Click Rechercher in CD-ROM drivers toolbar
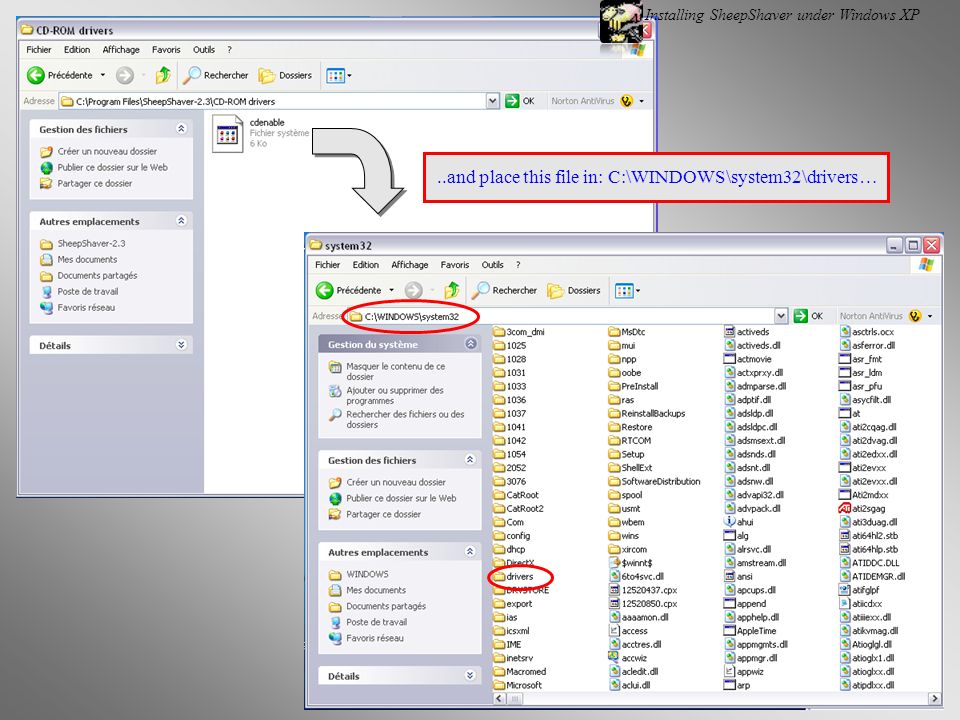This screenshot has width=960, height=720. [x=216, y=75]
